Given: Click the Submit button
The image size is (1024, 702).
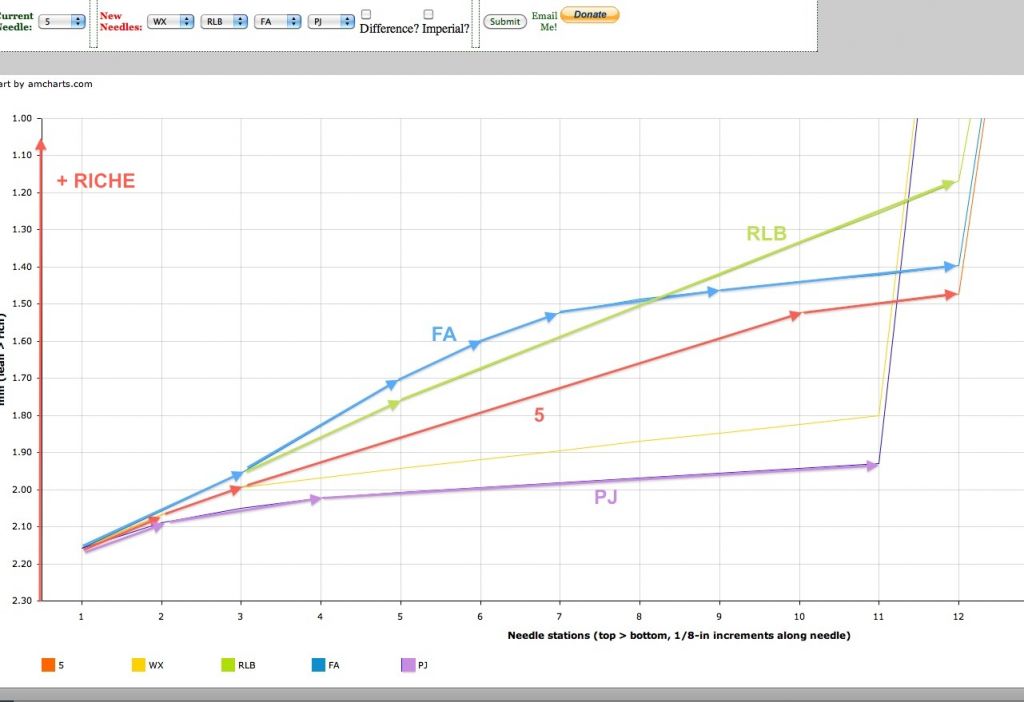Looking at the screenshot, I should pos(505,22).
